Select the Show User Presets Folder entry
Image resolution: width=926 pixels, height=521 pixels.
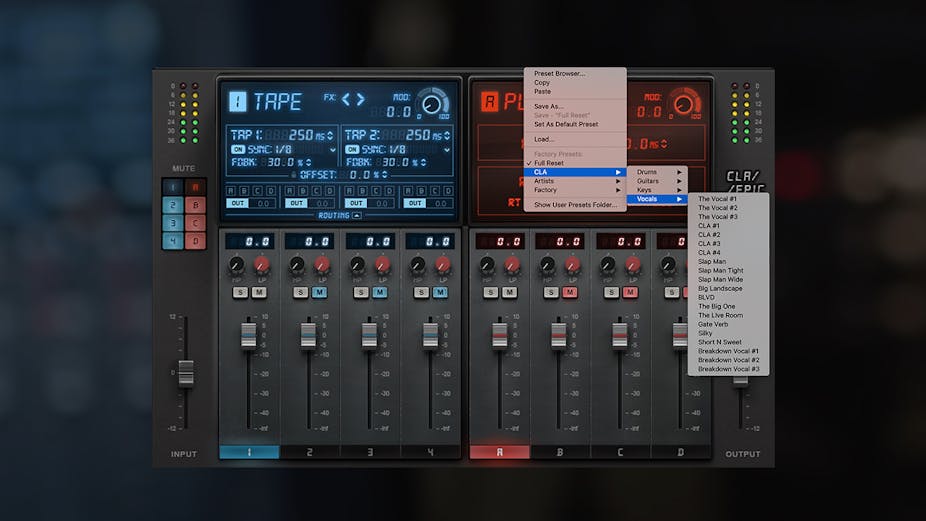coord(575,204)
